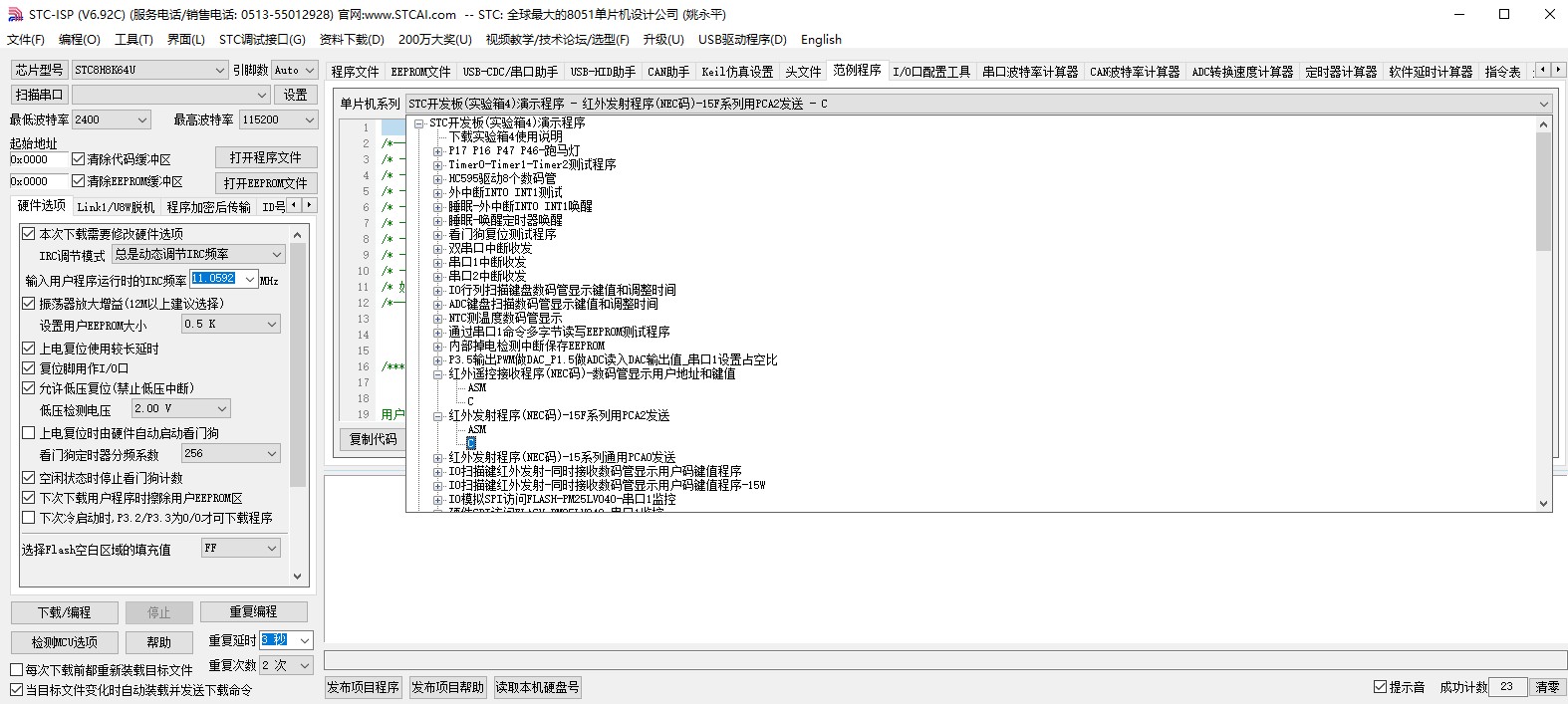This screenshot has width=1568, height=704.
Task: Enable 上电复位时由硬件自动启动看门狗
Action: tap(29, 433)
